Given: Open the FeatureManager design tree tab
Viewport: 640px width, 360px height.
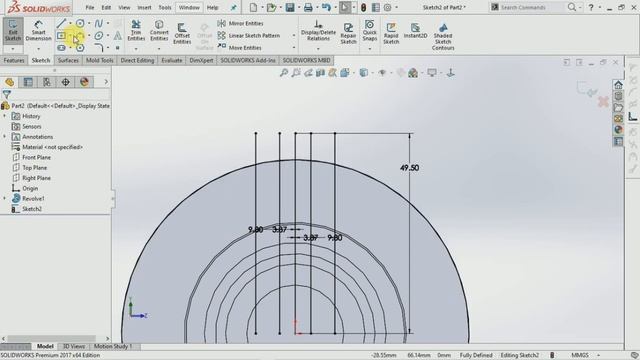Looking at the screenshot, I should point(9,82).
